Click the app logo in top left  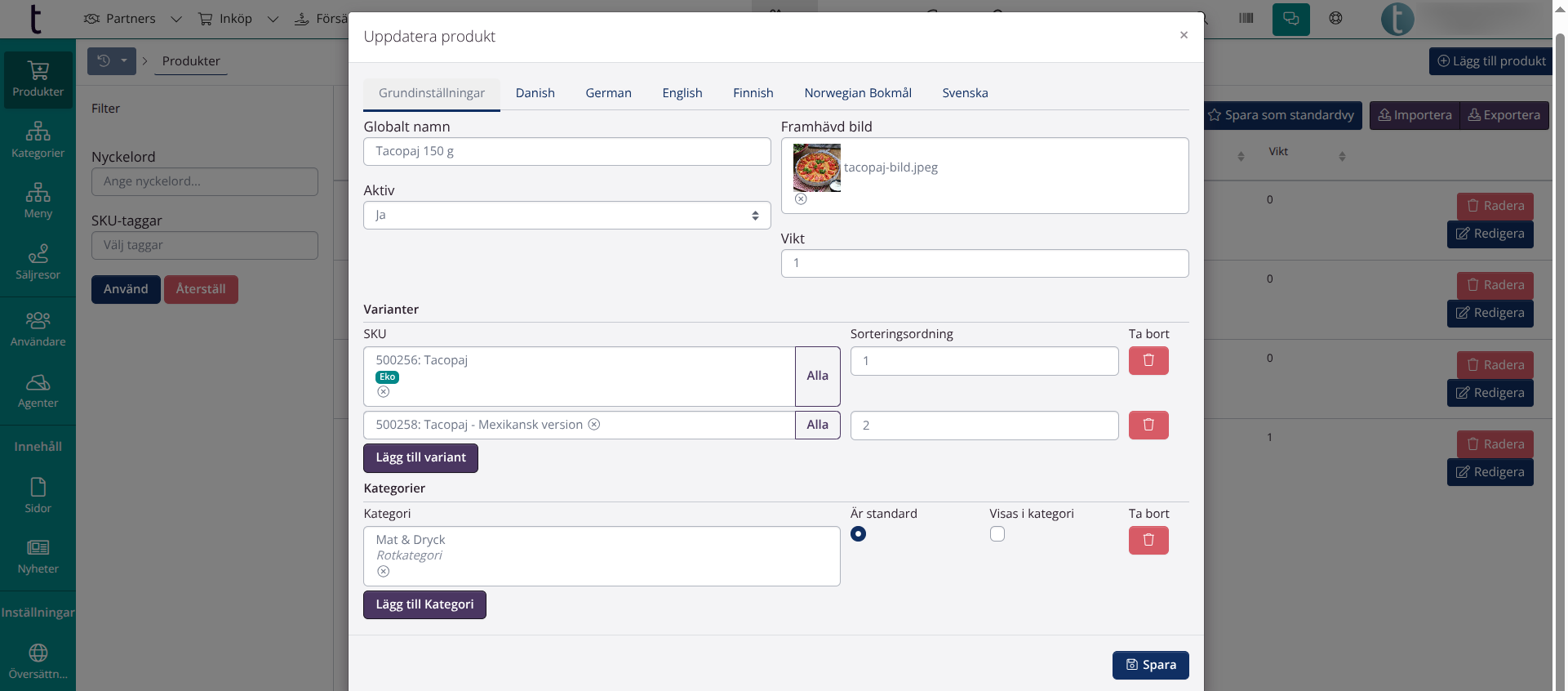35,19
